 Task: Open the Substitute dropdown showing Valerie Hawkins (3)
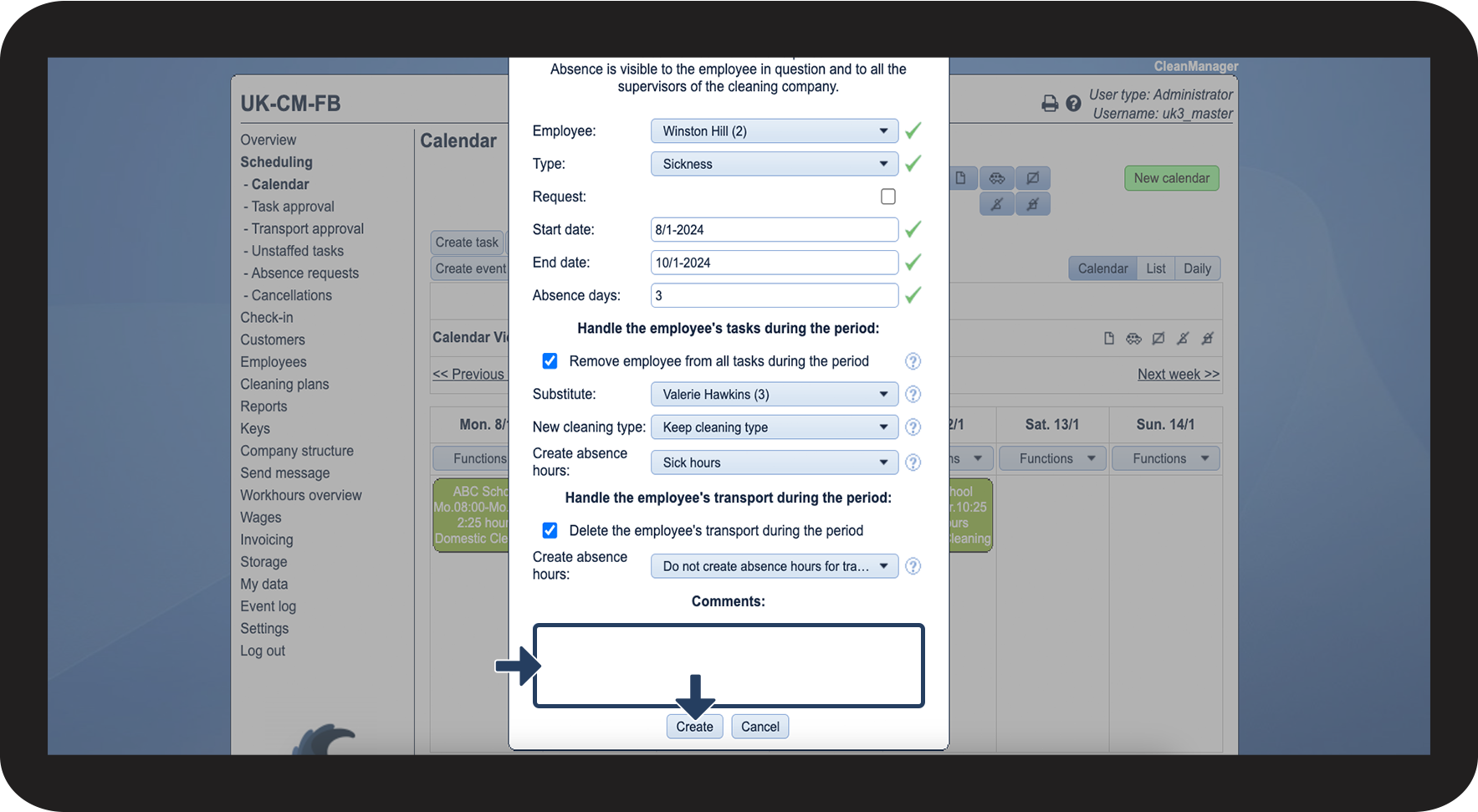click(775, 394)
